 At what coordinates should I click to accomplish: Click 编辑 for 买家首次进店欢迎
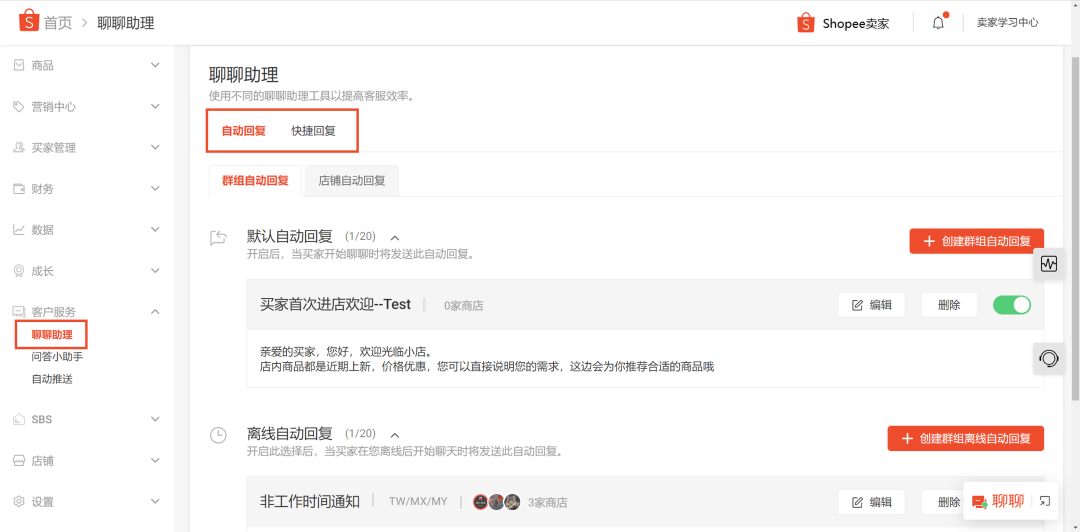[871, 305]
